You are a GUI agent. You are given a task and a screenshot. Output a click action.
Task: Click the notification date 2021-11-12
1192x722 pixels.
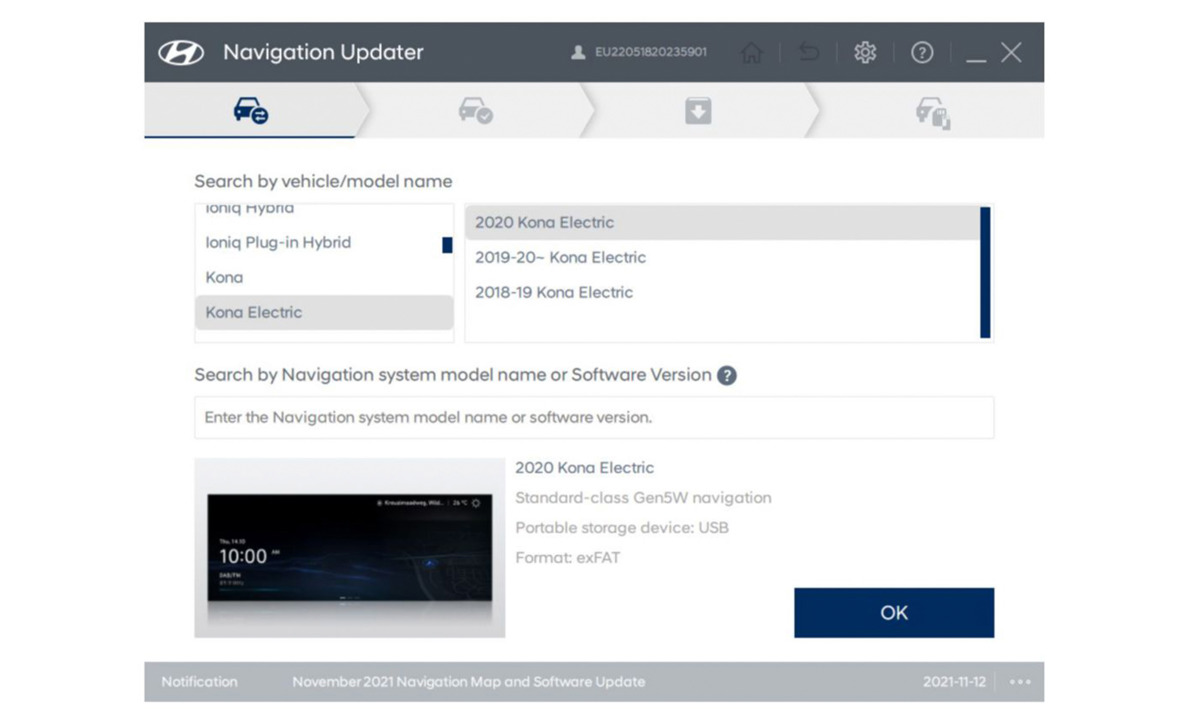click(x=954, y=682)
